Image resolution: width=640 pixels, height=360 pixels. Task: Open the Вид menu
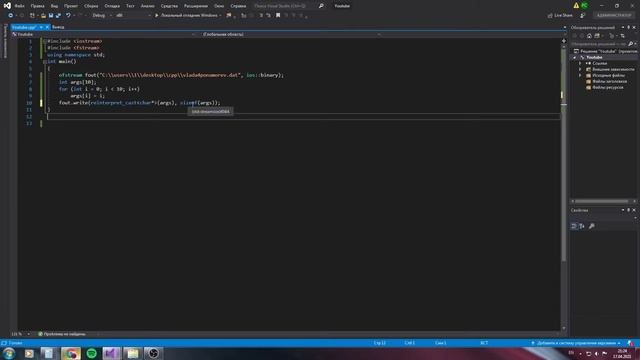tap(54, 6)
